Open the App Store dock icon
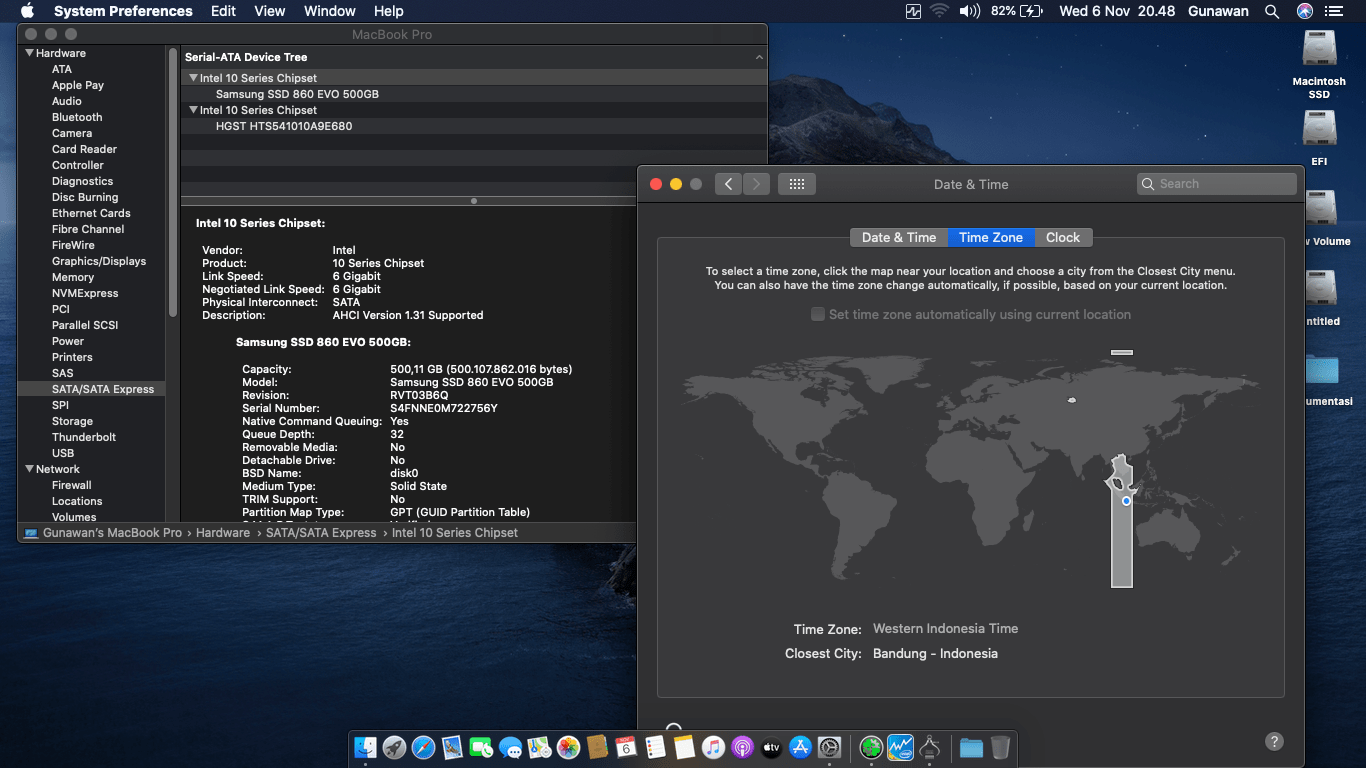The image size is (1366, 768). (800, 747)
